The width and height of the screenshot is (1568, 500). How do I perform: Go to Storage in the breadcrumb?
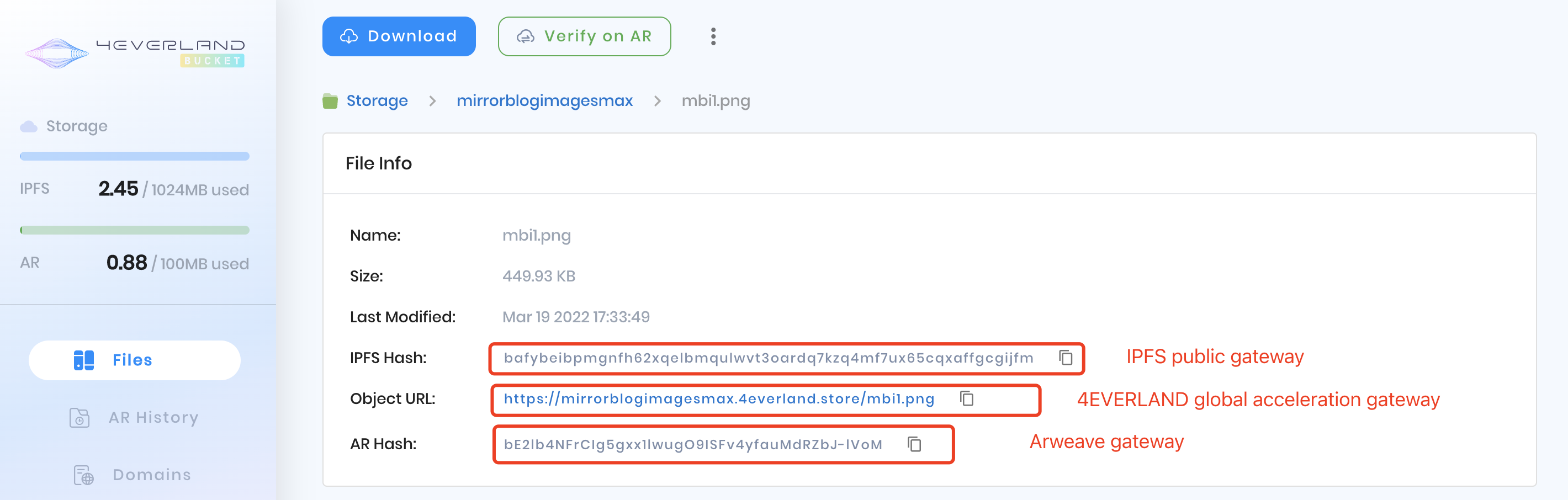click(x=377, y=100)
